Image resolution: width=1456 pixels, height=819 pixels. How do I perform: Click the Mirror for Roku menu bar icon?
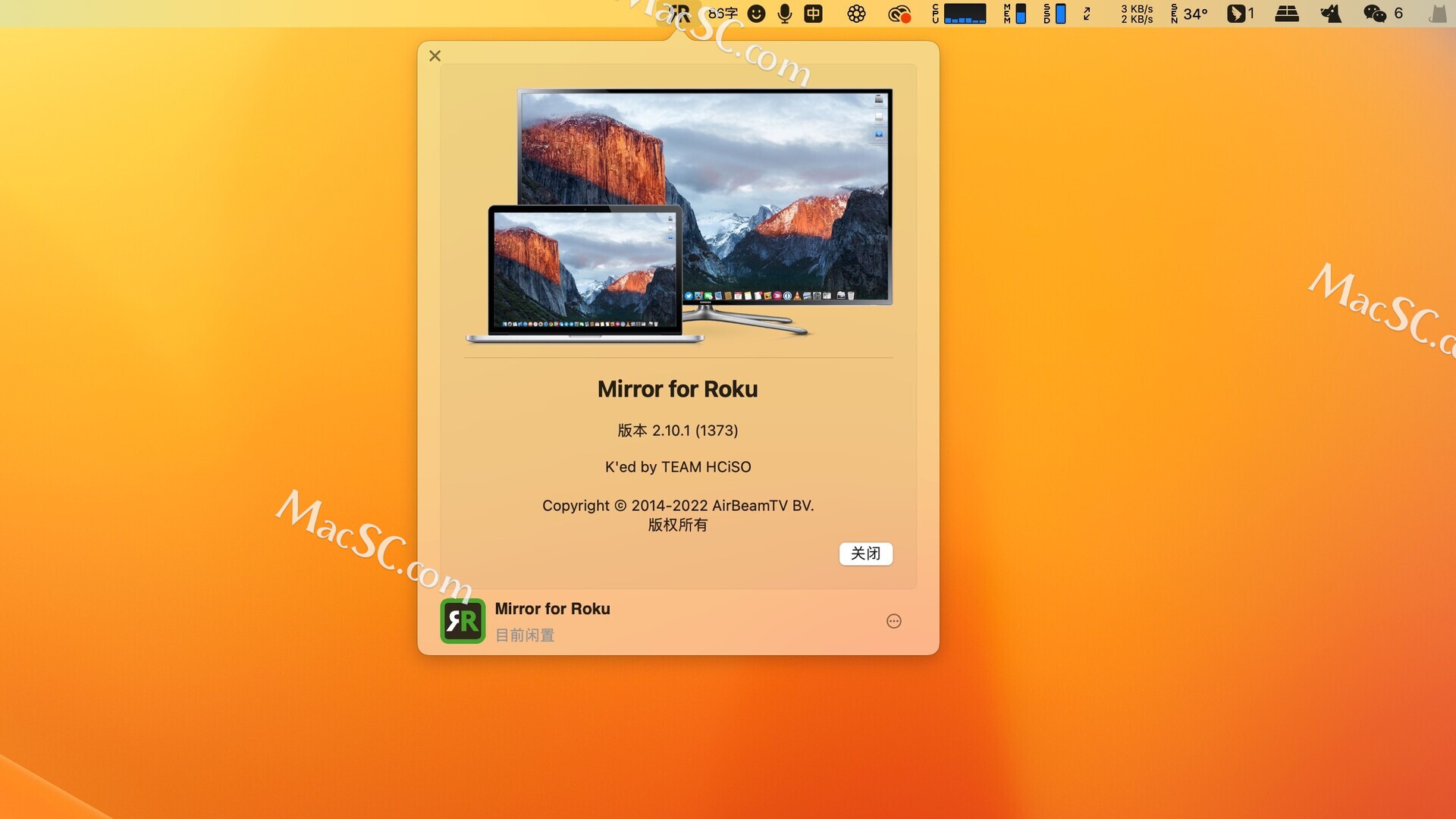tap(679, 14)
